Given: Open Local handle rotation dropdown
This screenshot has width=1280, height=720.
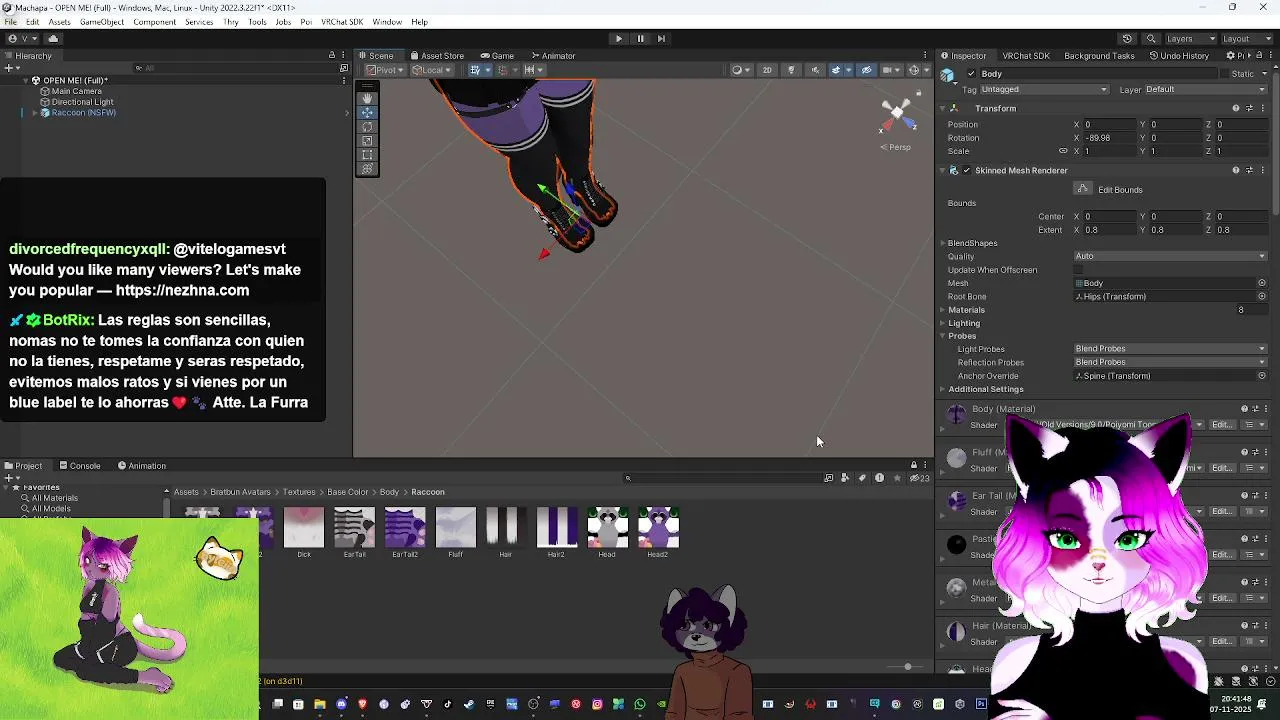Looking at the screenshot, I should point(432,70).
